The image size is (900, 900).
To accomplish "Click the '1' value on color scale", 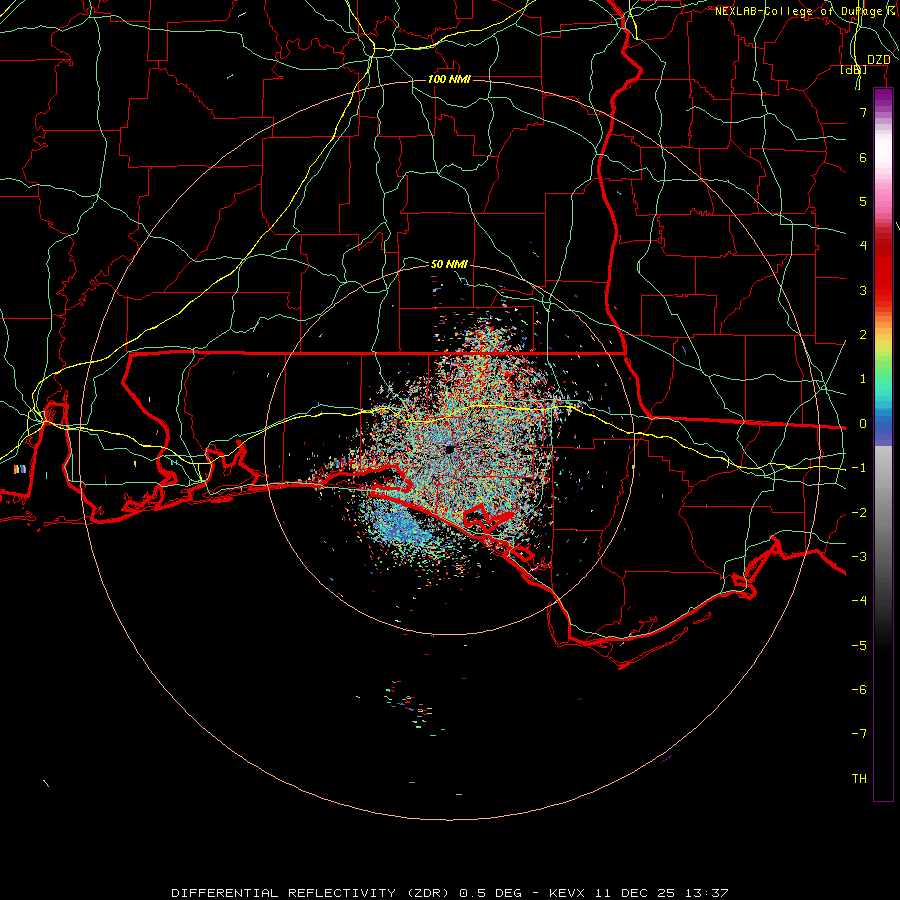I will [x=863, y=379].
